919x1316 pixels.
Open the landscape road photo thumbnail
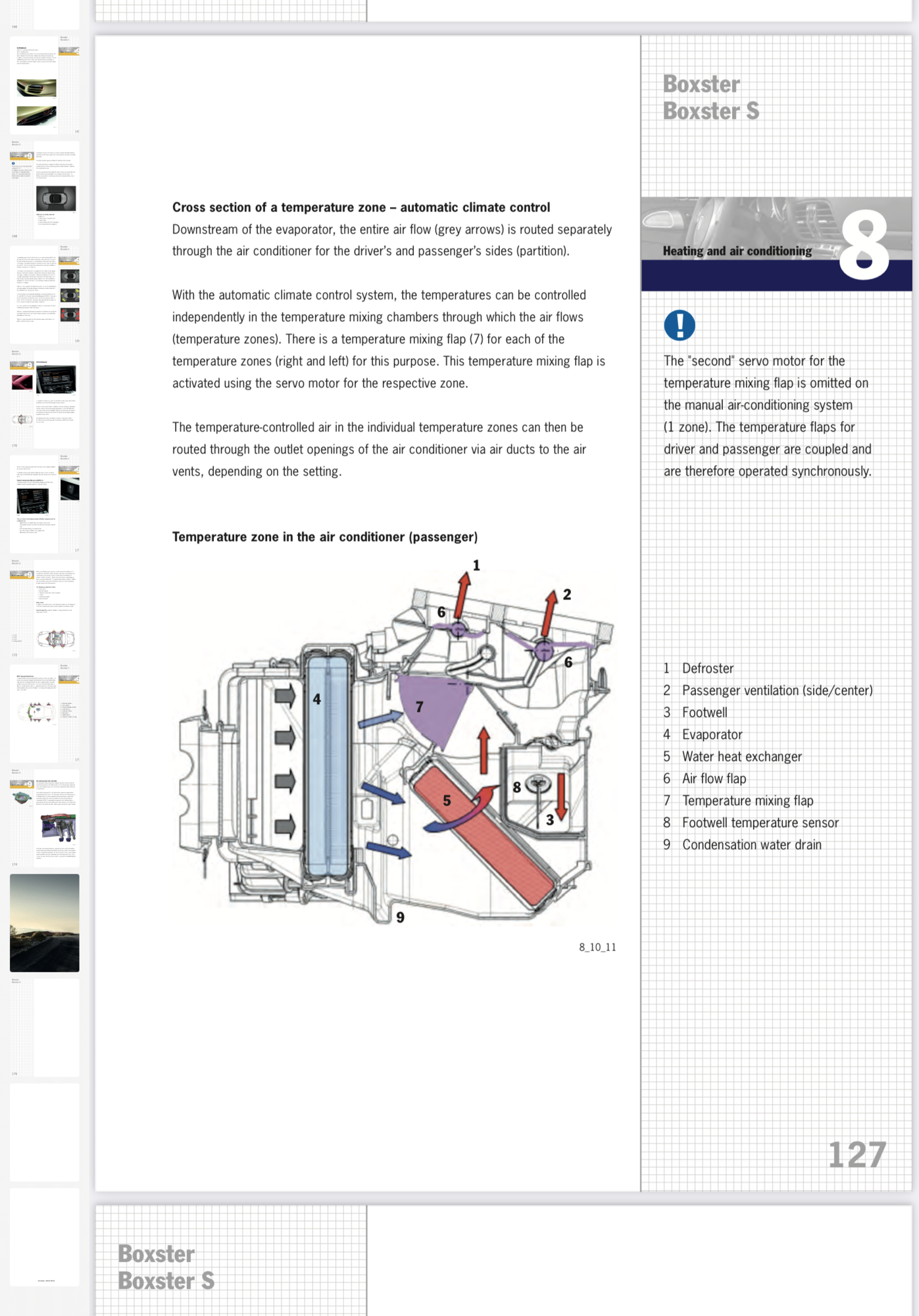pyautogui.click(x=45, y=923)
